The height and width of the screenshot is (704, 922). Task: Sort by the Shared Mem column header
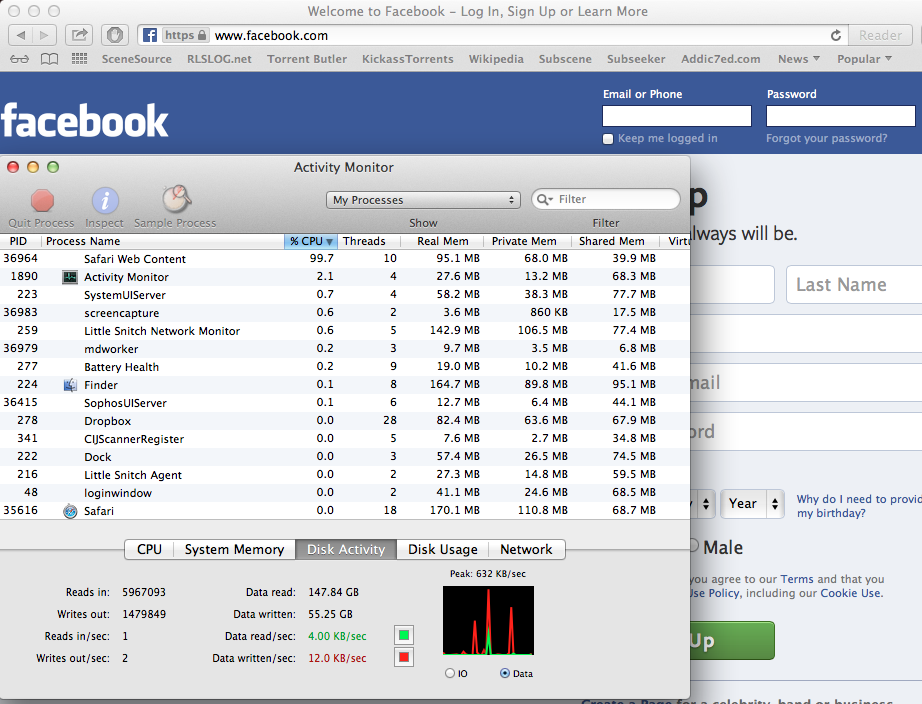point(615,241)
